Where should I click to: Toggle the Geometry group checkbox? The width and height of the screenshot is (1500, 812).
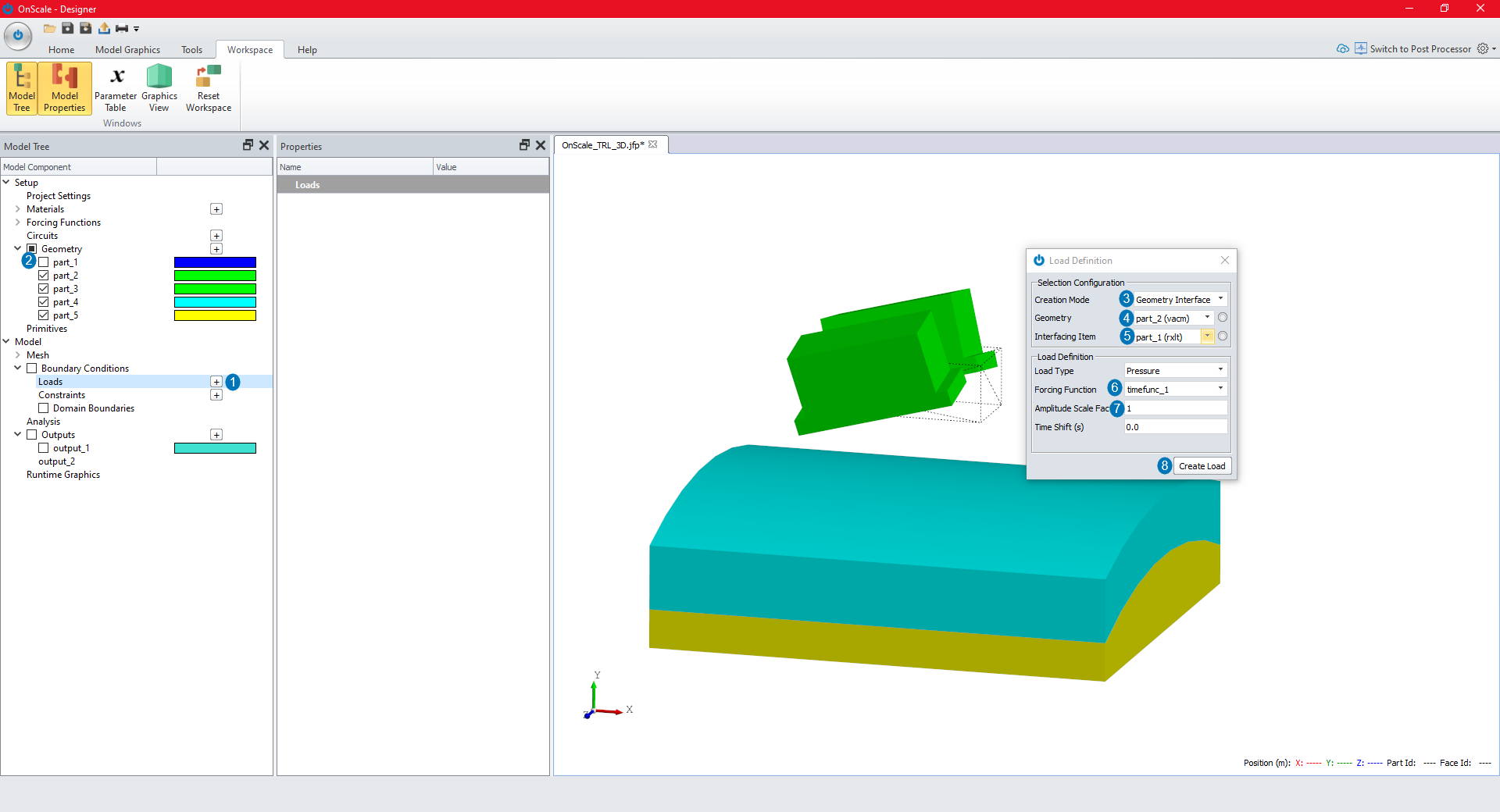[32, 249]
